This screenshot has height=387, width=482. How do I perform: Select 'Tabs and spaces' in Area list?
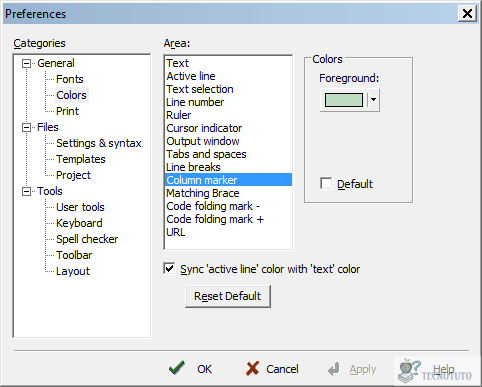(228, 154)
